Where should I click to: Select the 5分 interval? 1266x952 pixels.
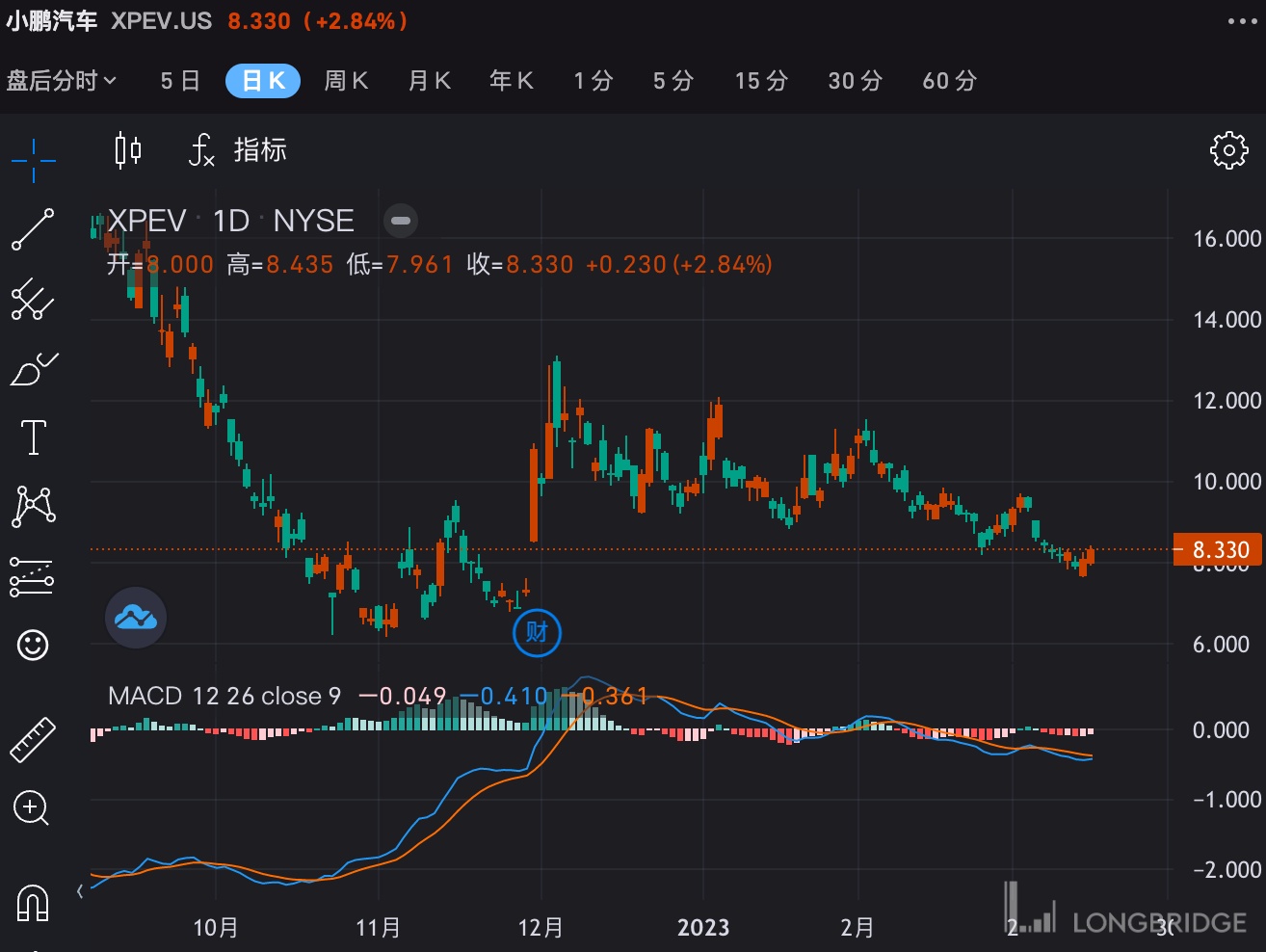(x=673, y=81)
